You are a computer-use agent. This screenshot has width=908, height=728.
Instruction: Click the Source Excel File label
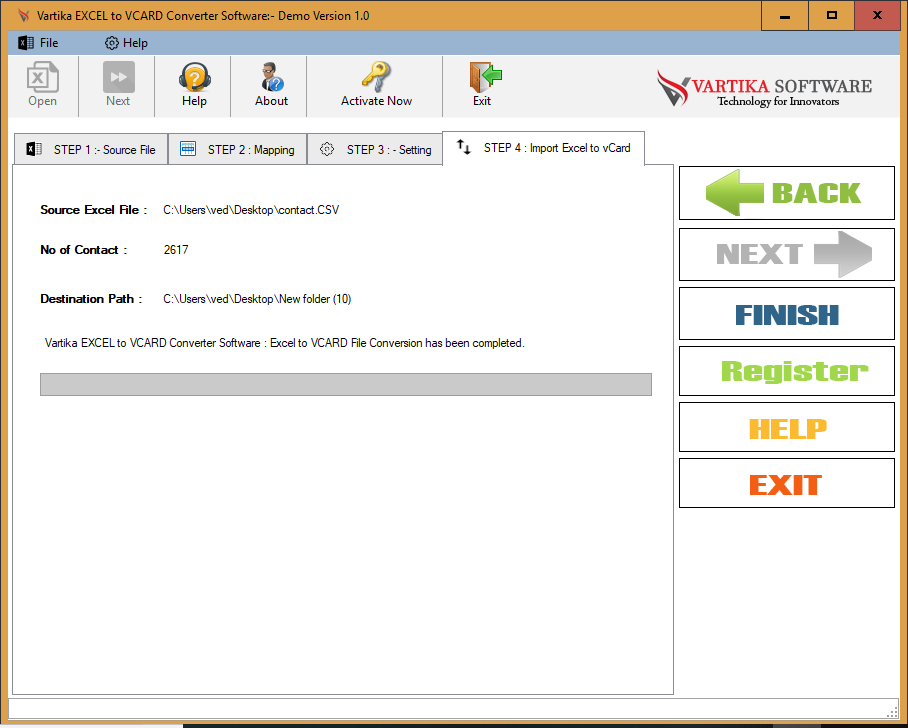(x=93, y=210)
